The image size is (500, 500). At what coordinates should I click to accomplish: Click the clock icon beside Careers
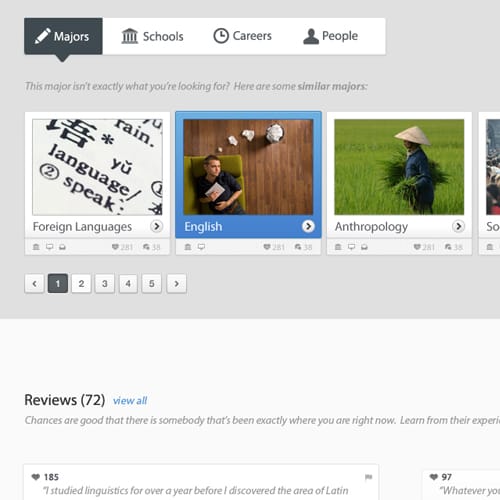coord(221,36)
